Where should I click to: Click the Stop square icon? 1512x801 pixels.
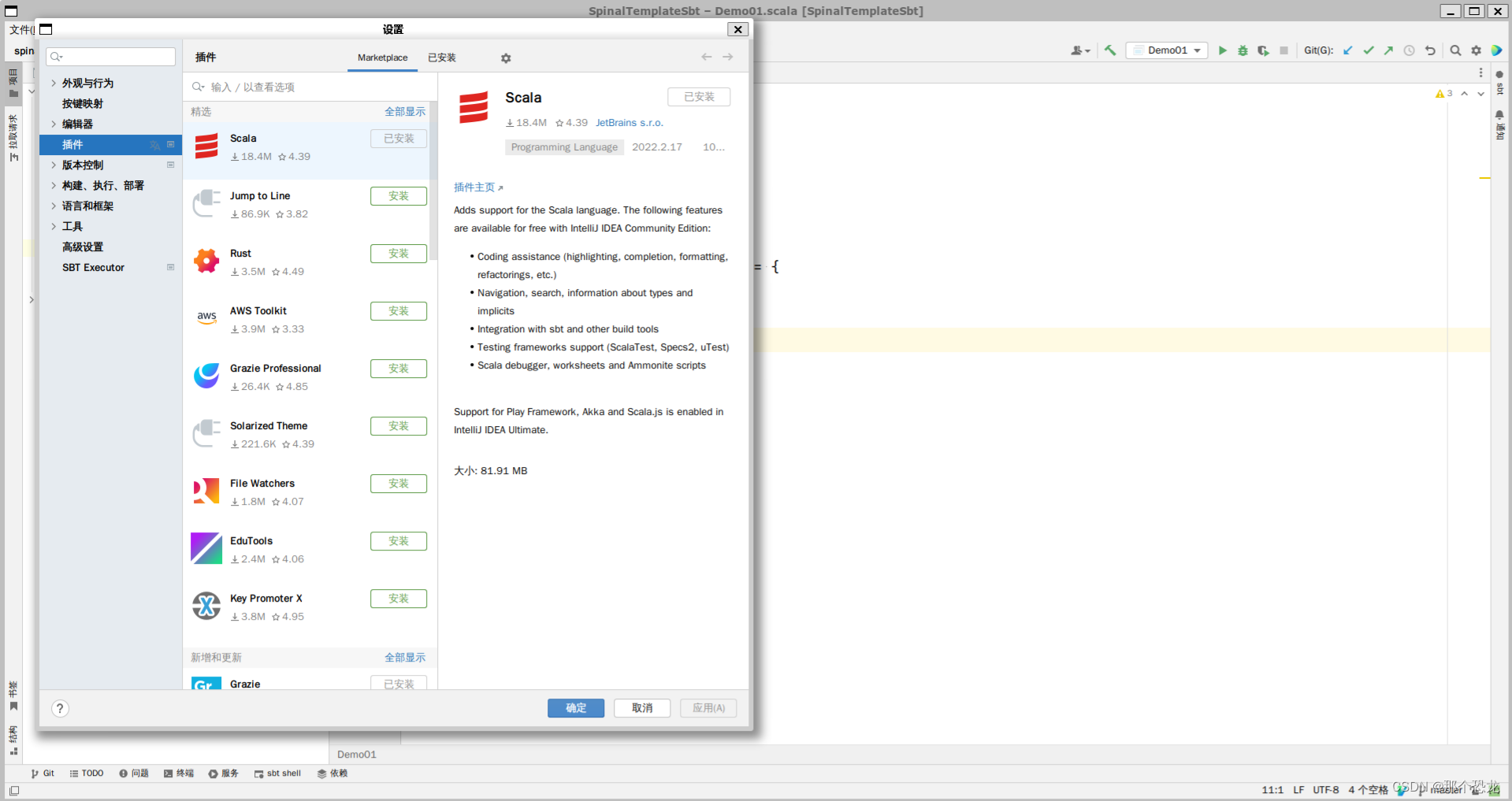(x=1284, y=50)
